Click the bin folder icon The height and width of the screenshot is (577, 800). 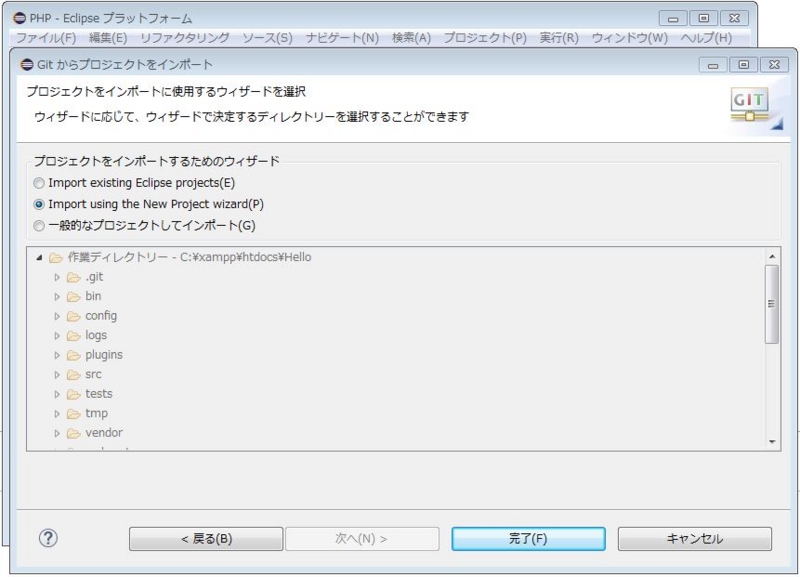coord(74,296)
